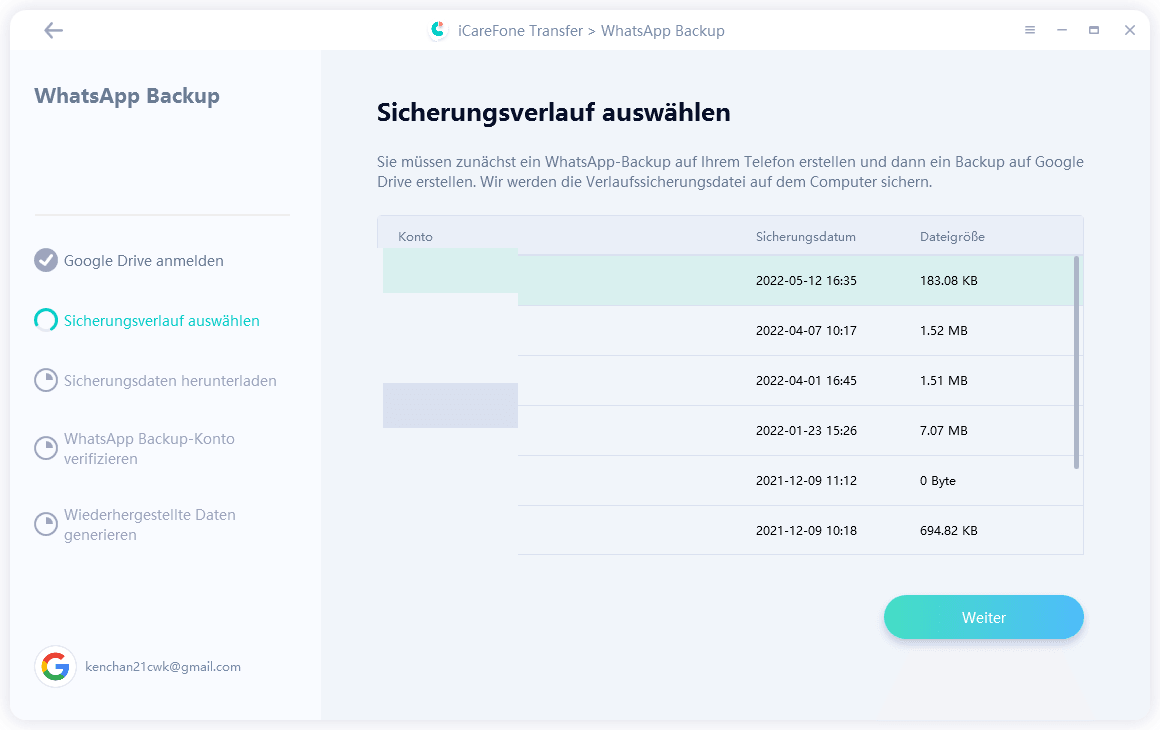
Task: Click the iCareFone logo icon
Action: point(438,30)
